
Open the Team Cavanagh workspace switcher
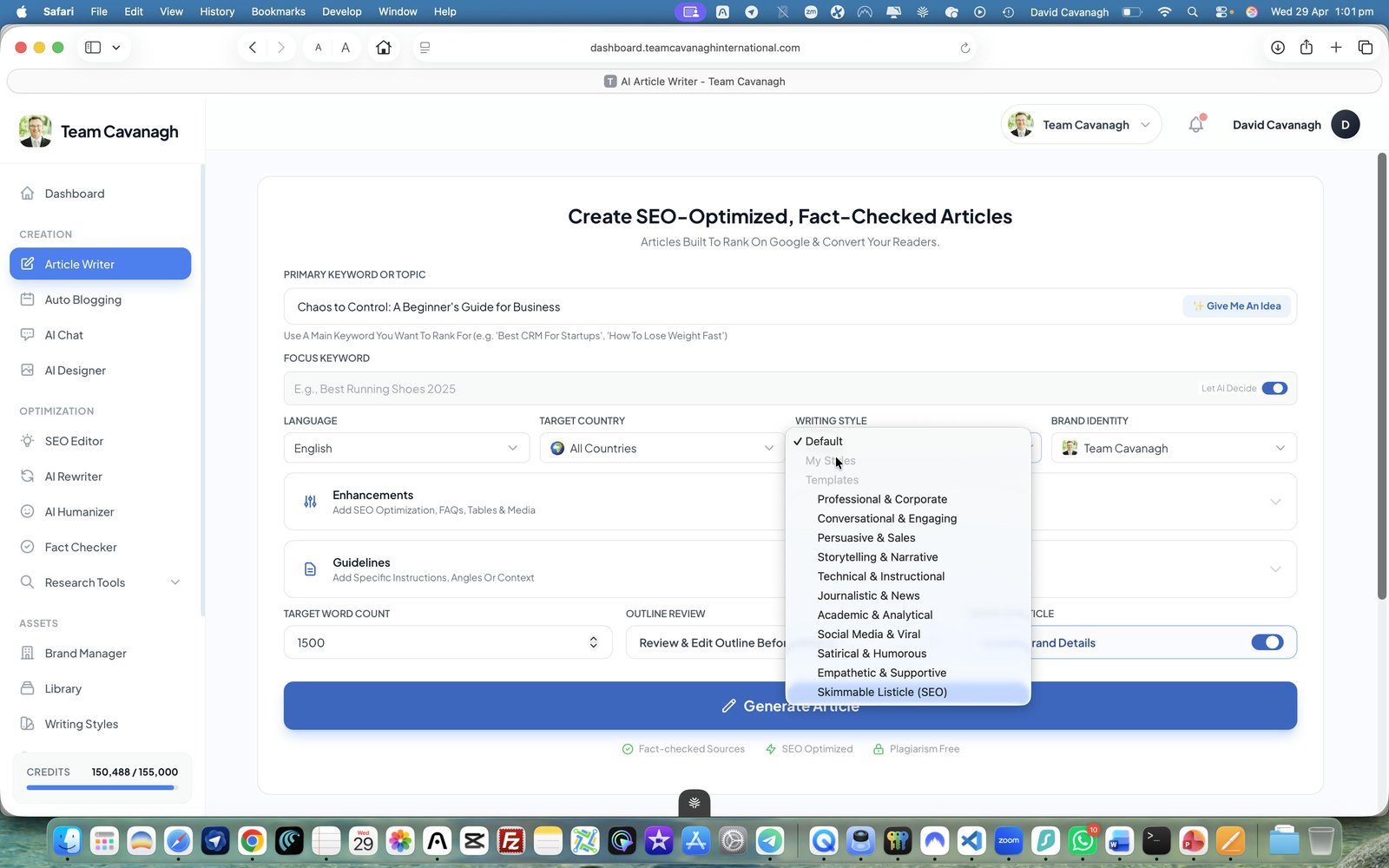[1081, 124]
